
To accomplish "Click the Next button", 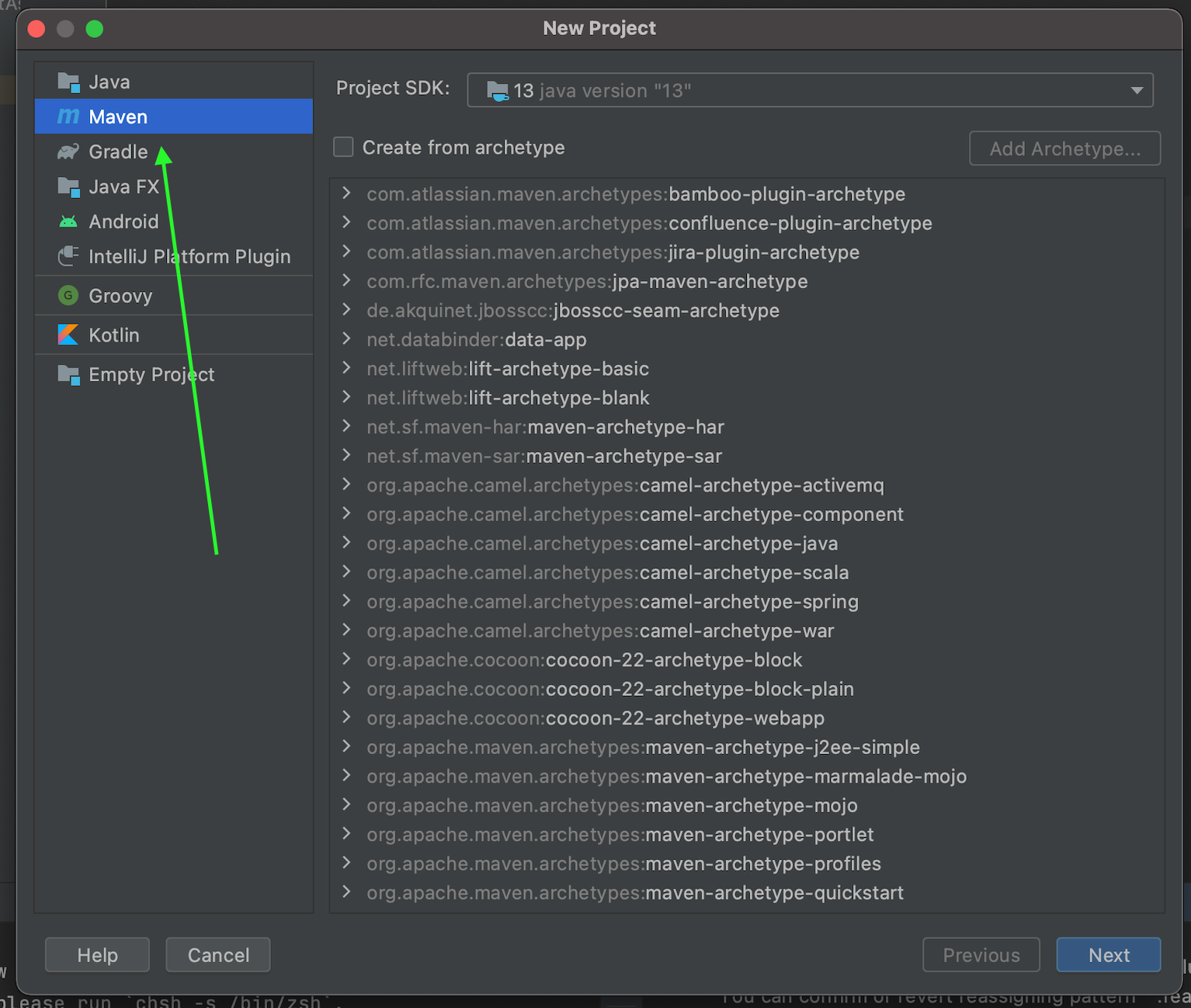I will [1109, 954].
